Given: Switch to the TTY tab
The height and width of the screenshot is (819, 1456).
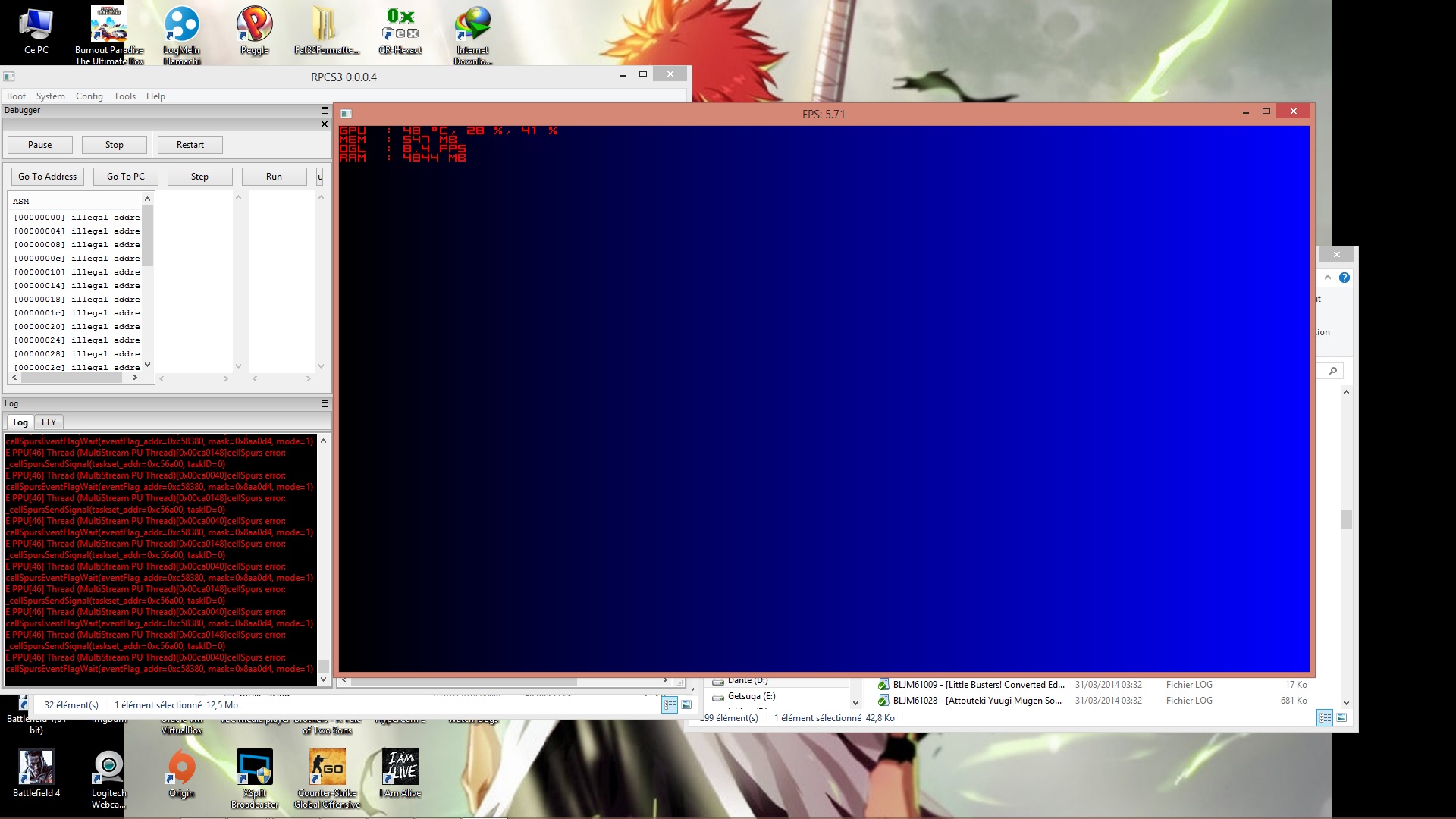Looking at the screenshot, I should point(49,422).
